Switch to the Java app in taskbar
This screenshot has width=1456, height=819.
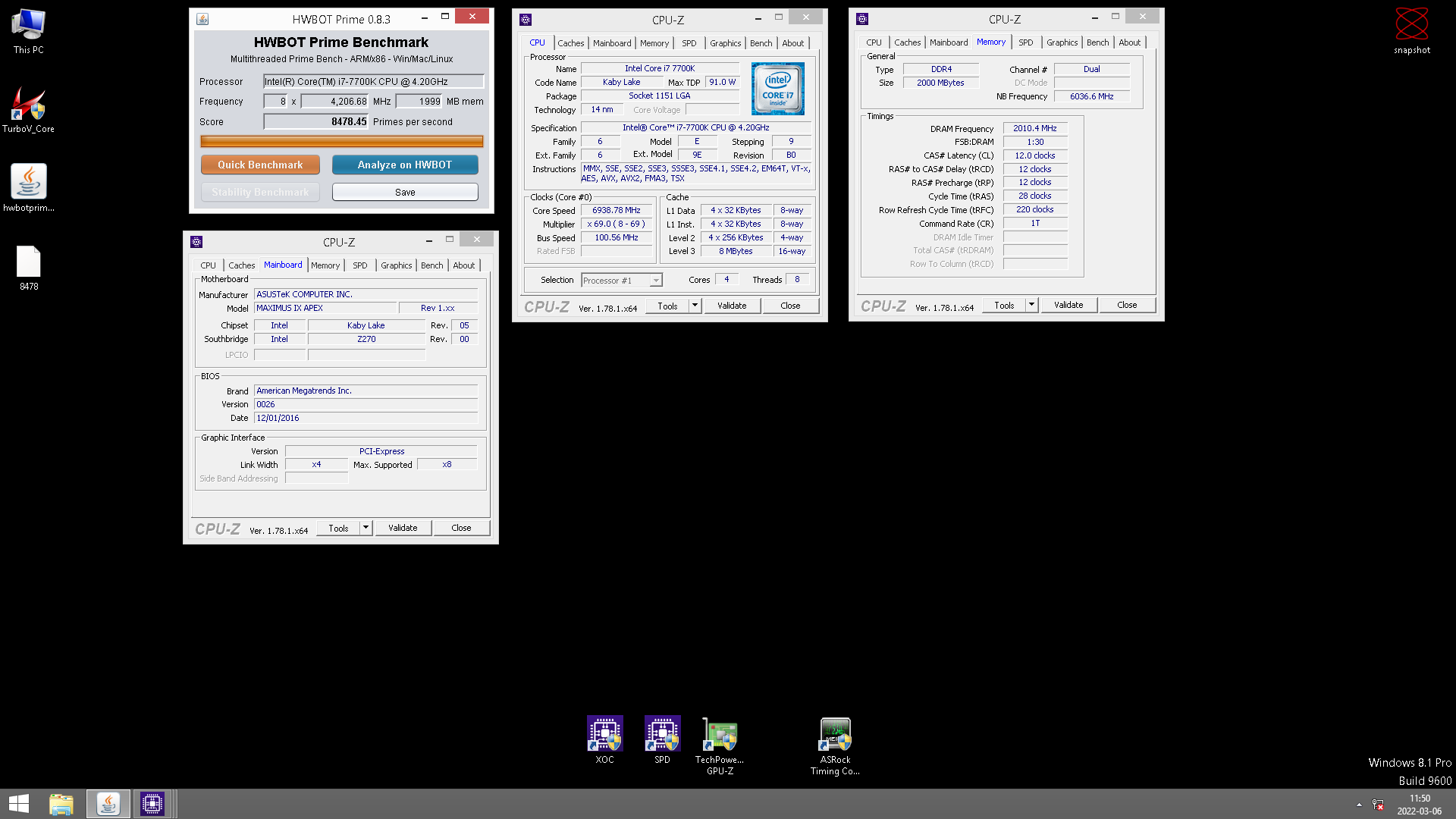click(x=108, y=804)
